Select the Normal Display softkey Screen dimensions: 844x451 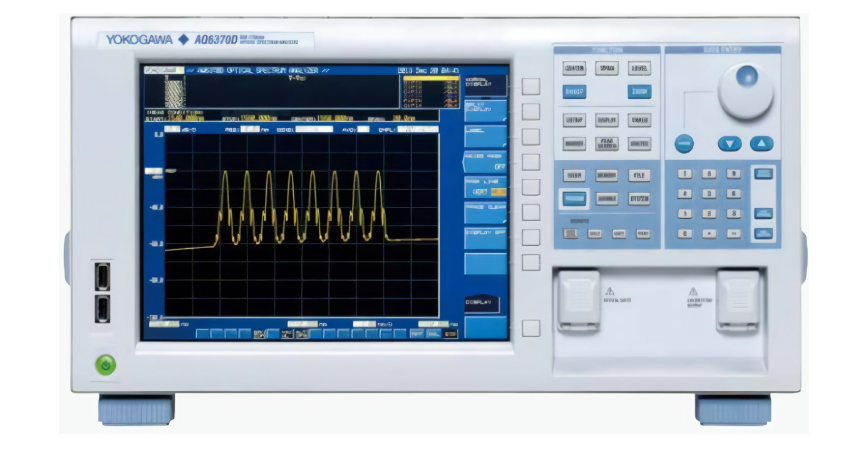pos(486,84)
